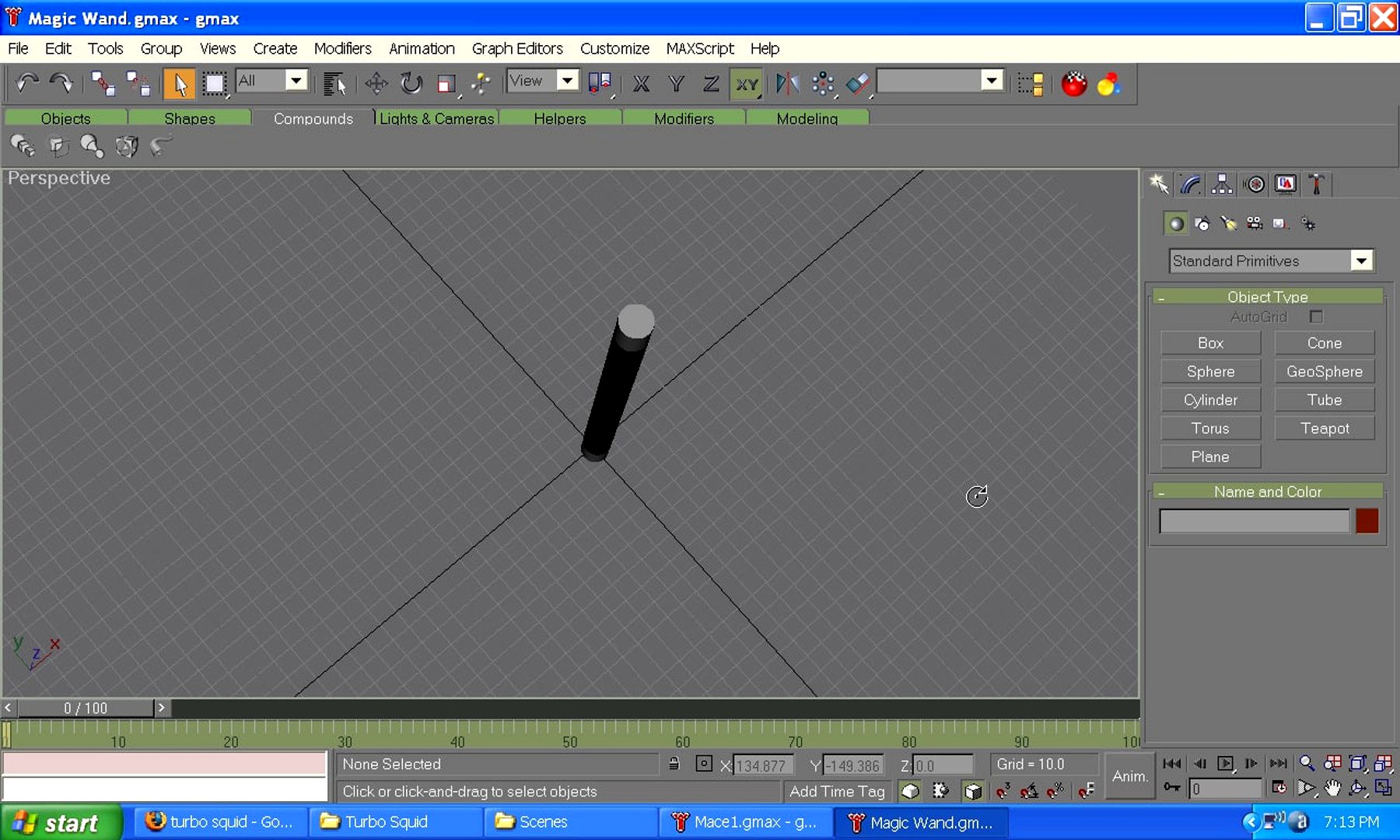Screen dimensions: 1400x840
Task: Open the Modifiers menu
Action: pyautogui.click(x=342, y=48)
